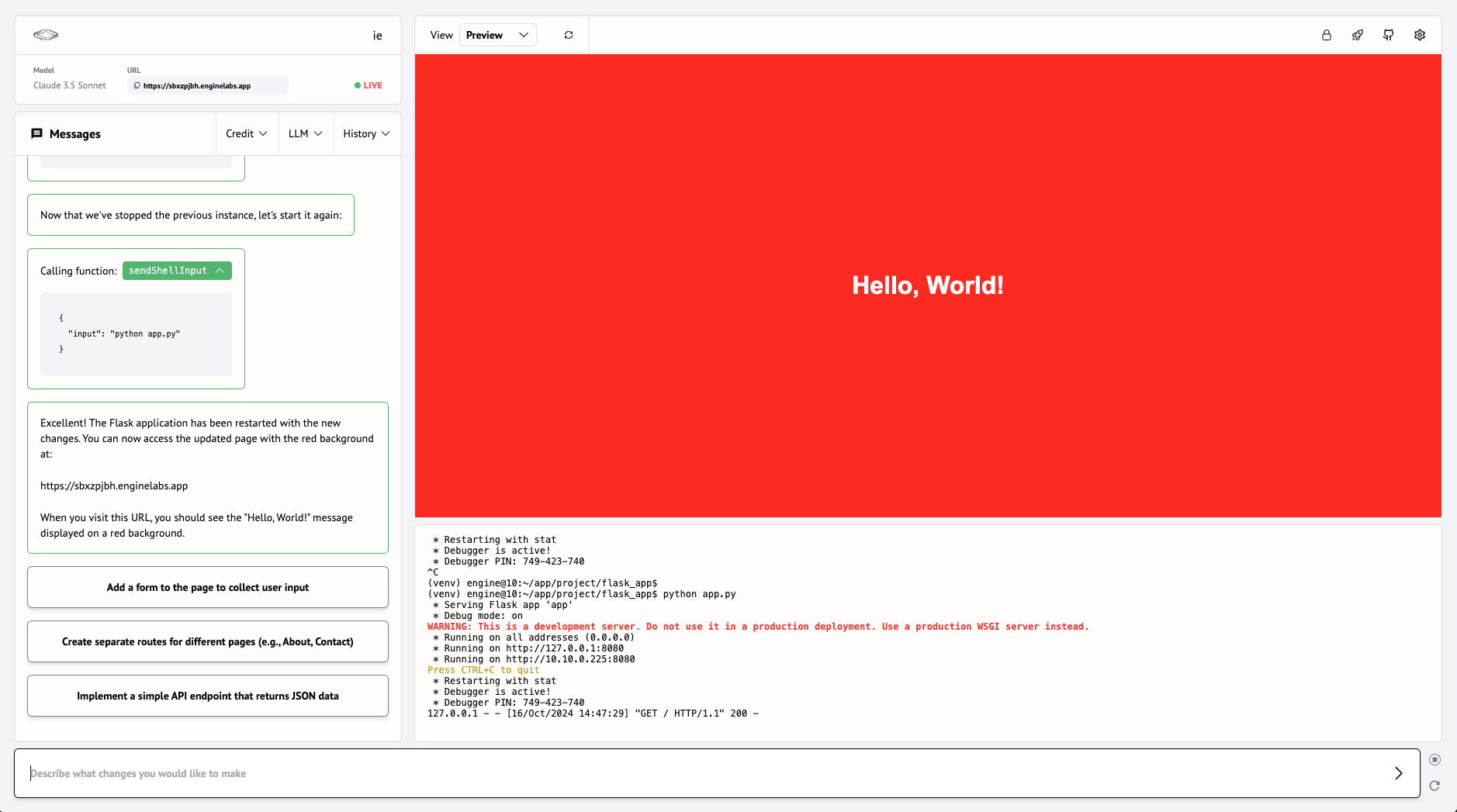Image resolution: width=1457 pixels, height=812 pixels.
Task: Click 'Press CTRL+C to quit' terminal line
Action: point(483,670)
